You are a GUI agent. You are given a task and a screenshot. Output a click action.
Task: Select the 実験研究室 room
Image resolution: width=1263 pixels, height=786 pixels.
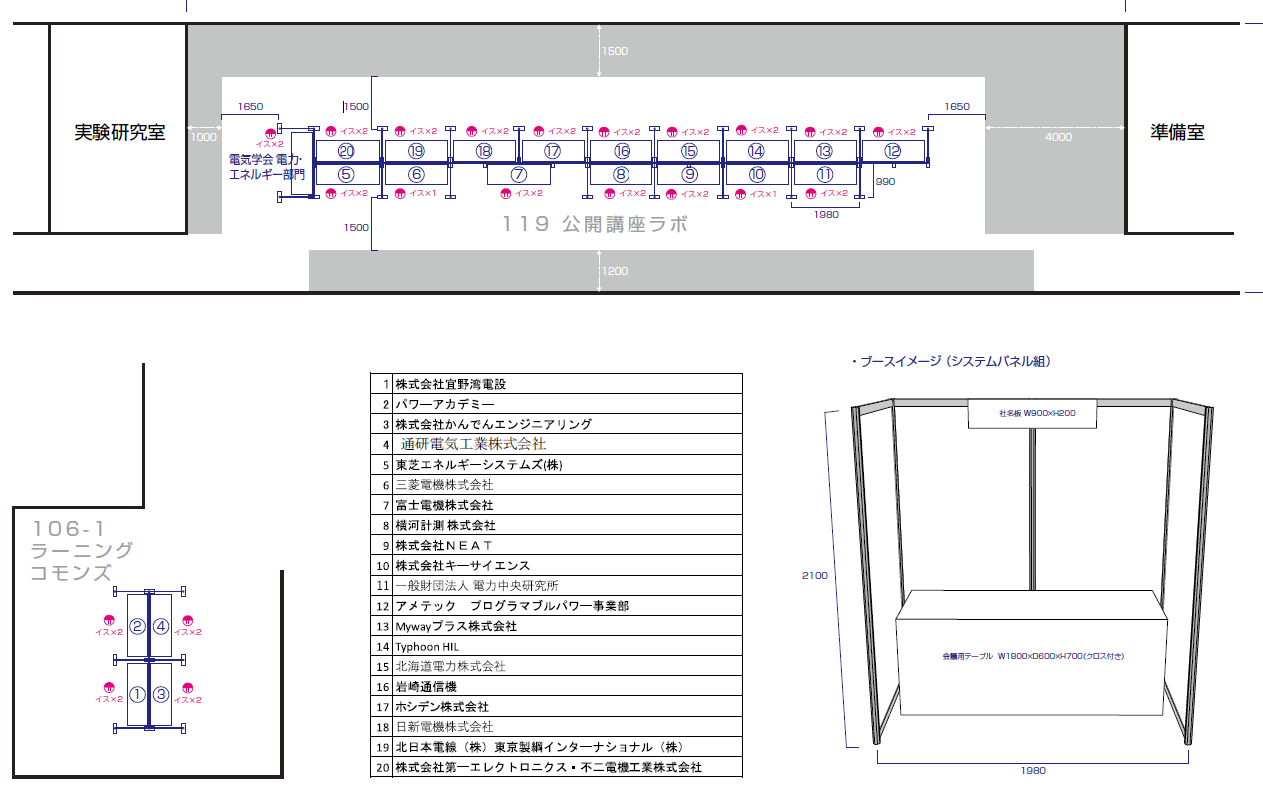tap(119, 132)
